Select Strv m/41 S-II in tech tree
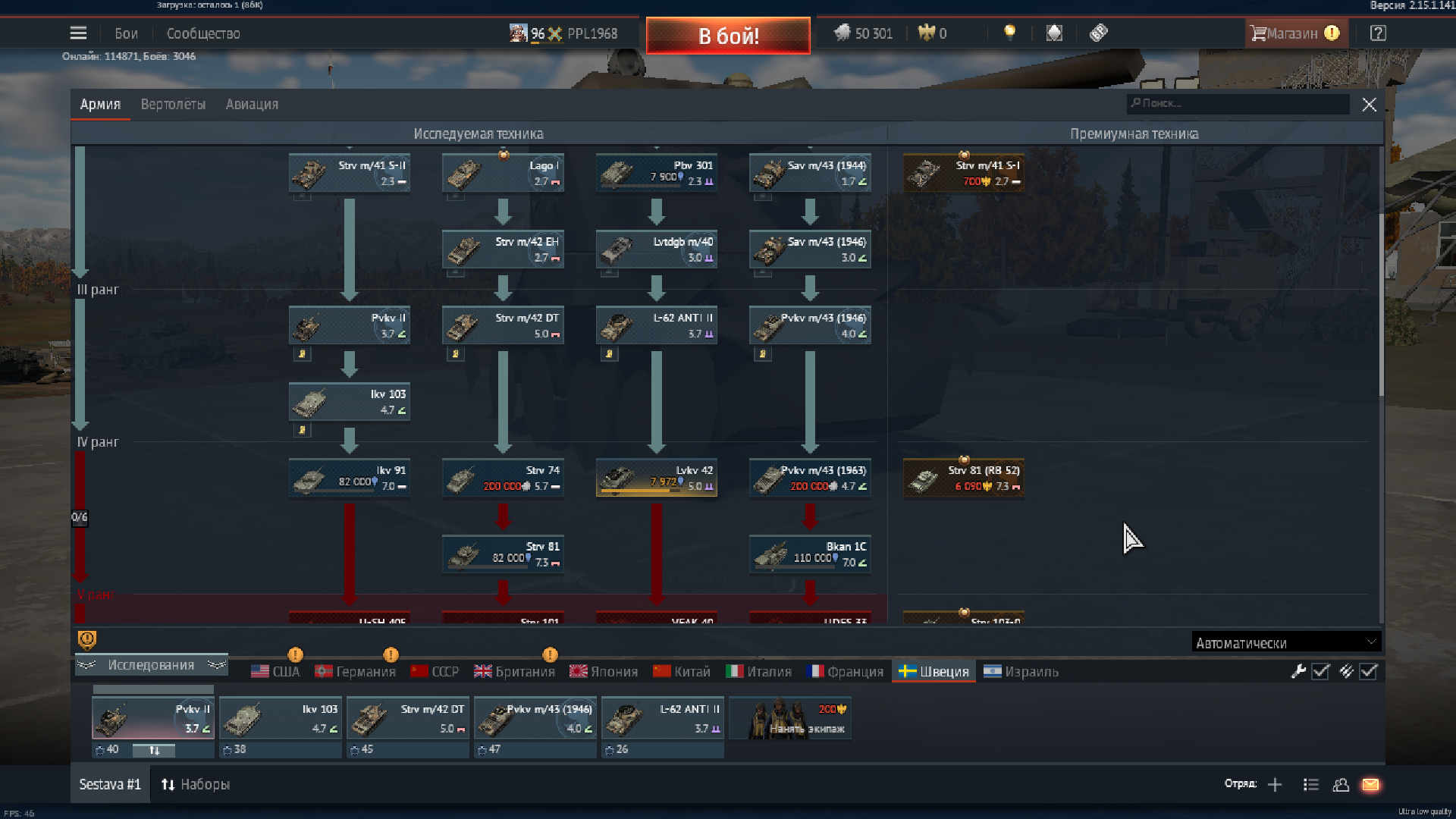The height and width of the screenshot is (819, 1456). [350, 173]
